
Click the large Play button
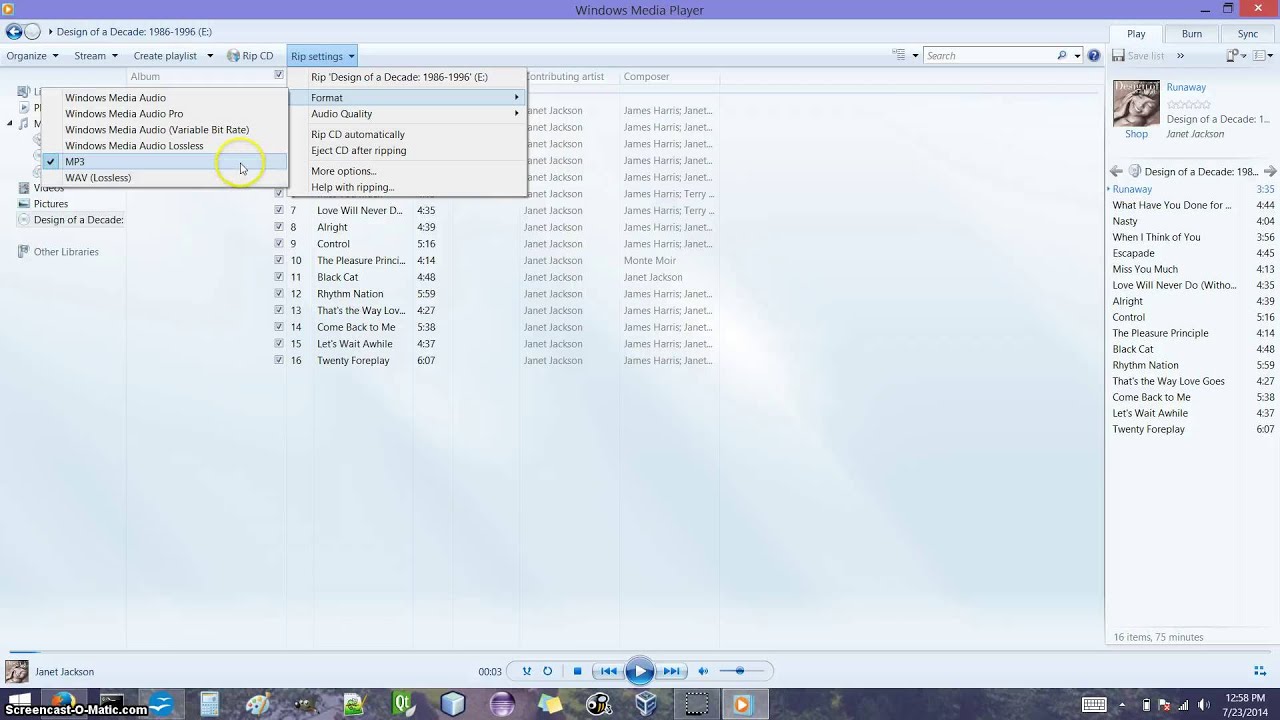tap(639, 671)
